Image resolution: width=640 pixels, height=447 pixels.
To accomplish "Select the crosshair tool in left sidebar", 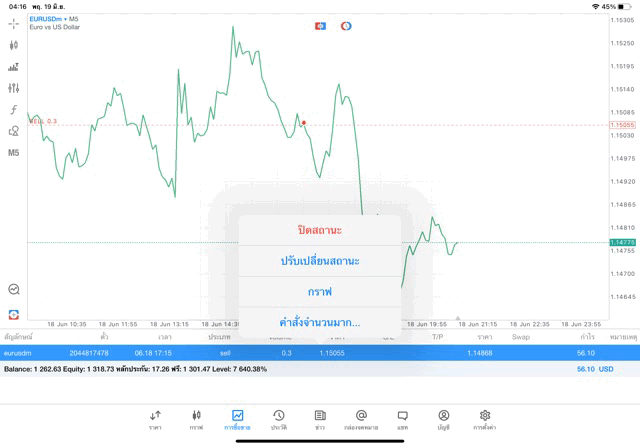I will click(x=13, y=22).
